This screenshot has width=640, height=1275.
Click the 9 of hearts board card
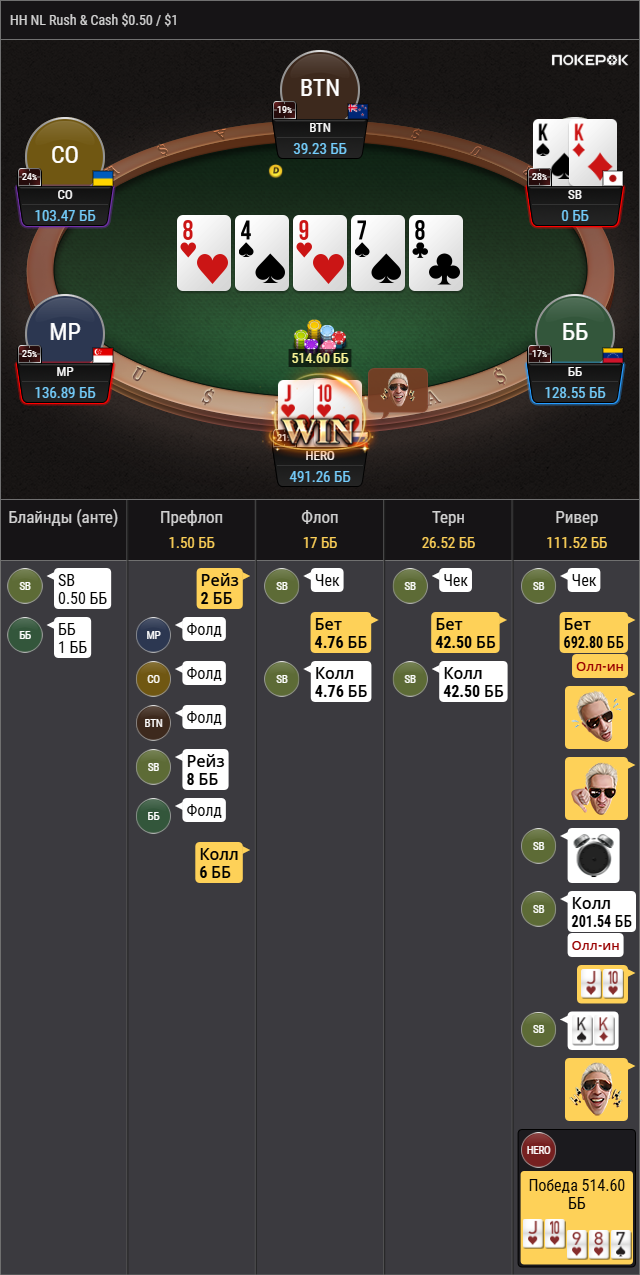320,253
